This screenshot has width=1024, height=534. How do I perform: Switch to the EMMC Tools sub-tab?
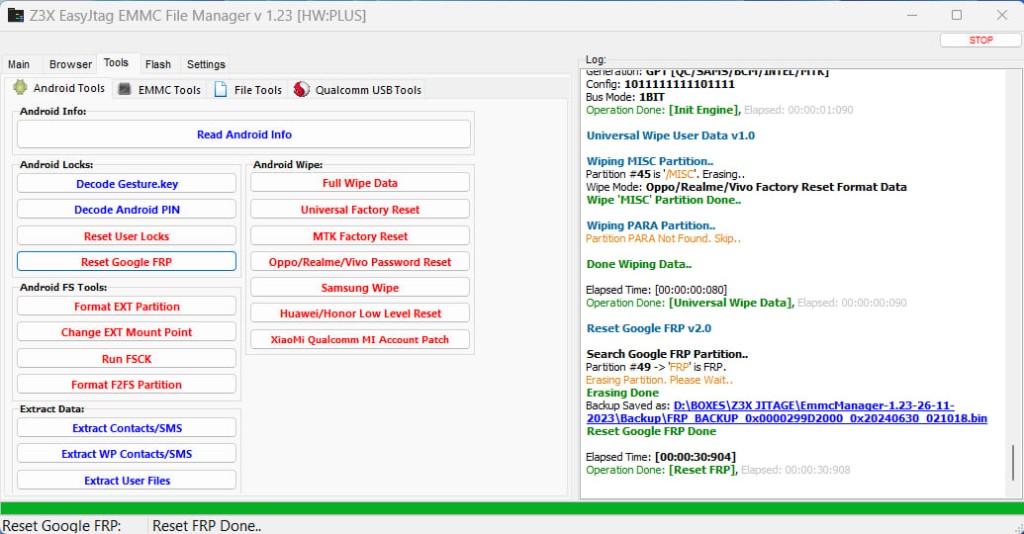click(x=160, y=89)
